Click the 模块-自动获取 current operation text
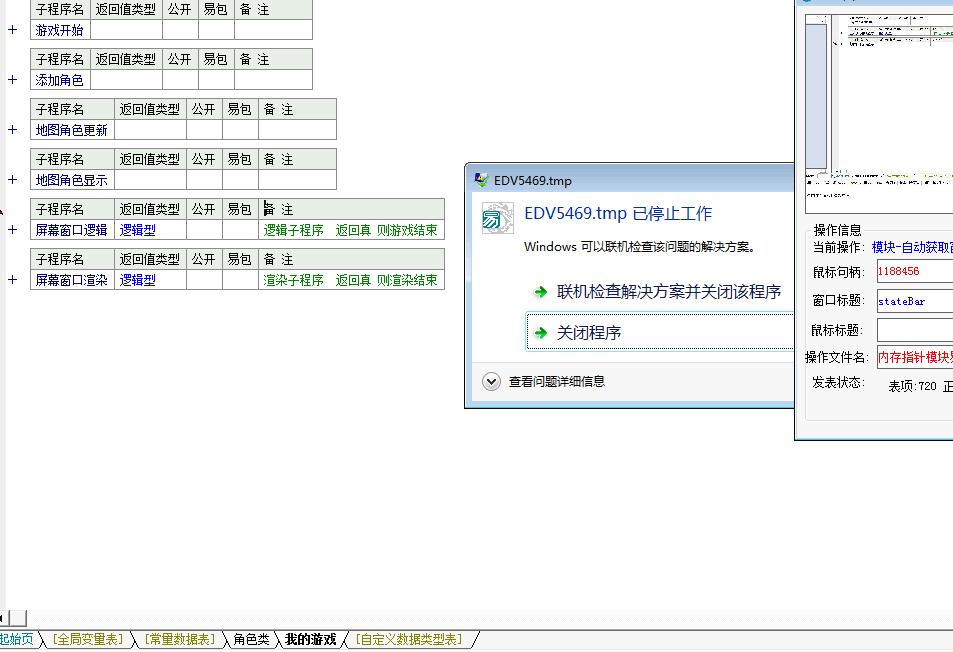The height and width of the screenshot is (652, 953). (x=912, y=247)
